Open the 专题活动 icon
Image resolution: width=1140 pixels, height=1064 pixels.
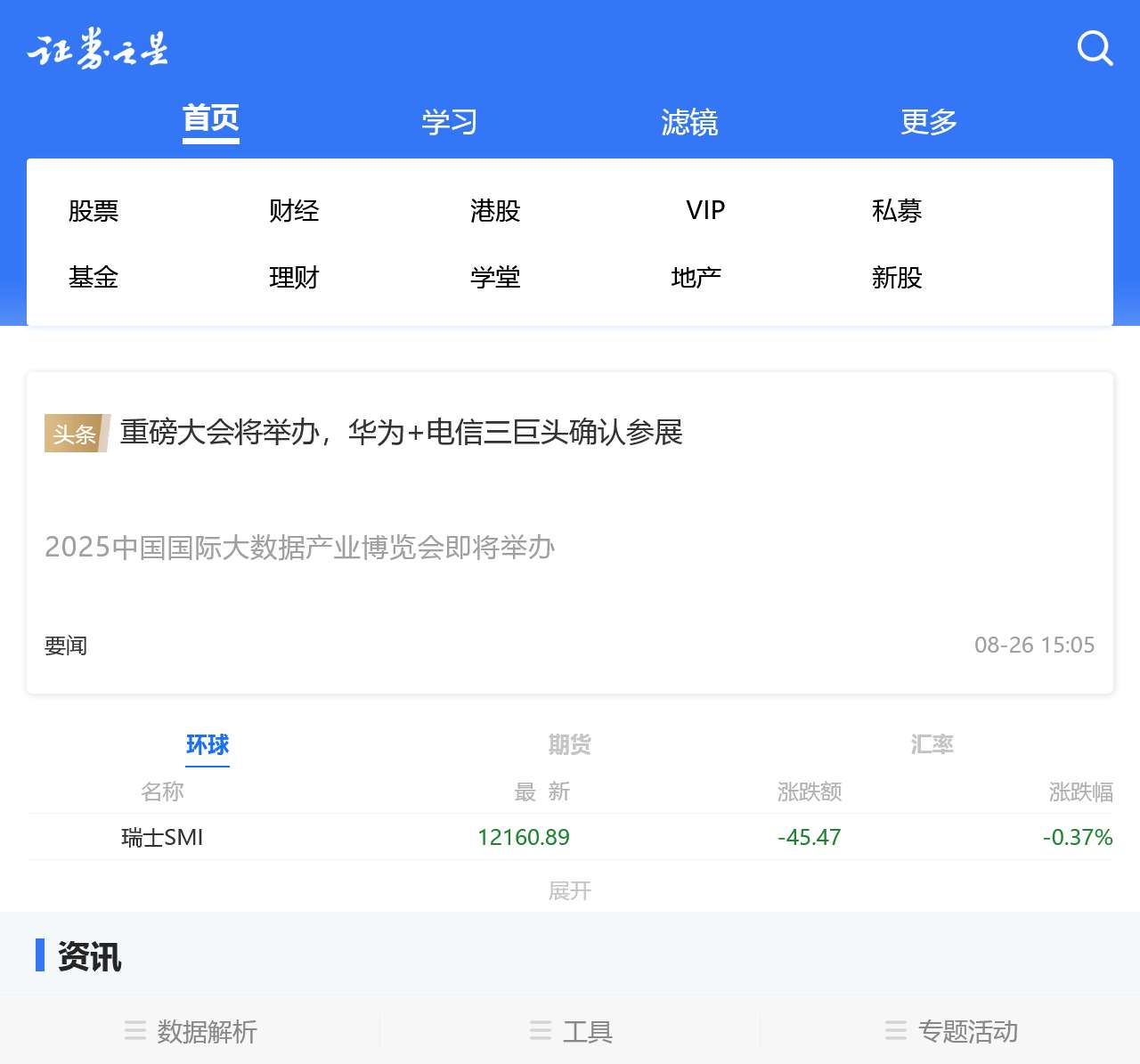click(x=895, y=1031)
